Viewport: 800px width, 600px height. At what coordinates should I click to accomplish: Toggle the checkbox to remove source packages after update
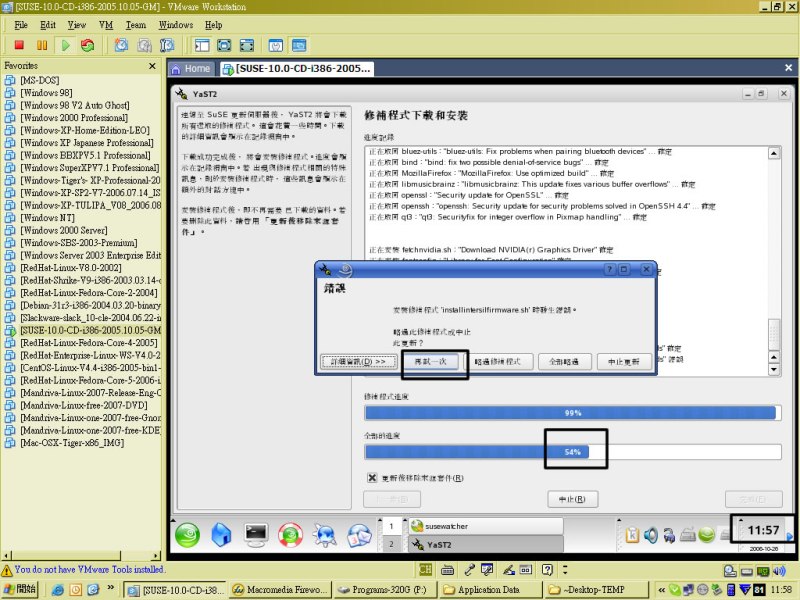click(x=372, y=478)
